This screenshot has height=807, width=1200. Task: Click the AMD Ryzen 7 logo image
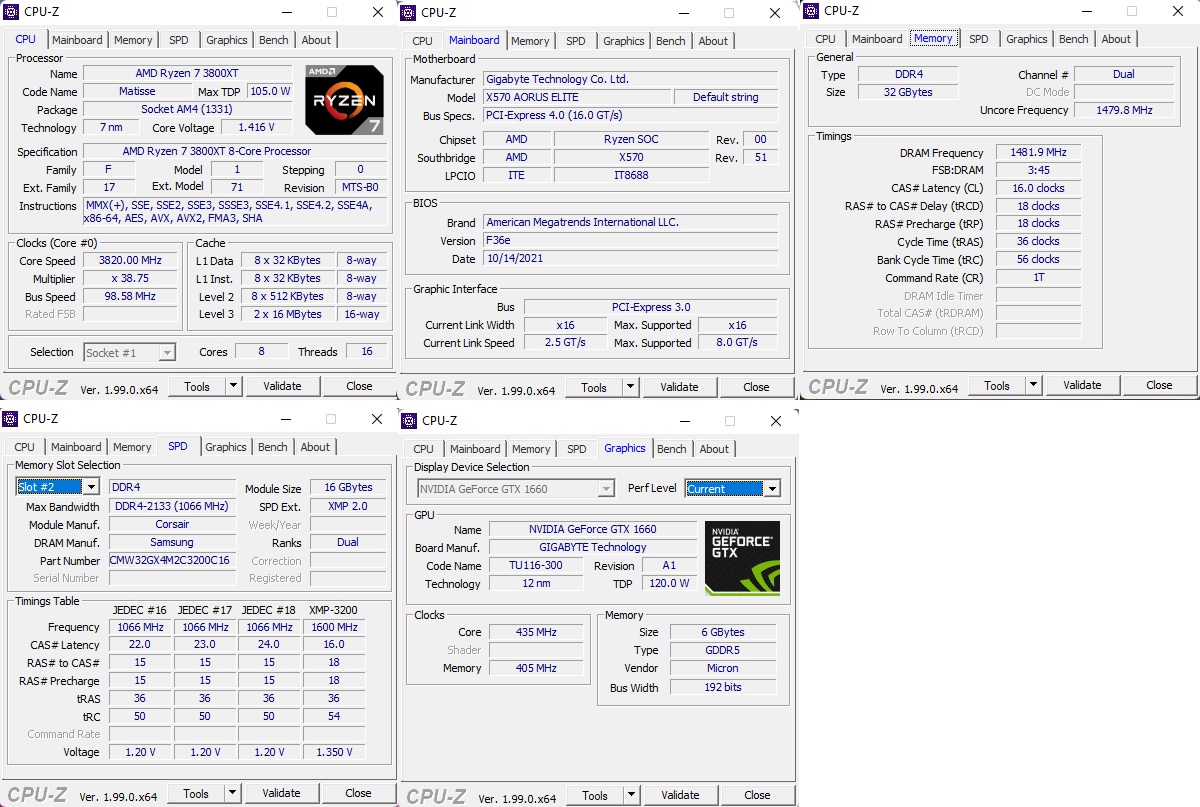click(344, 100)
